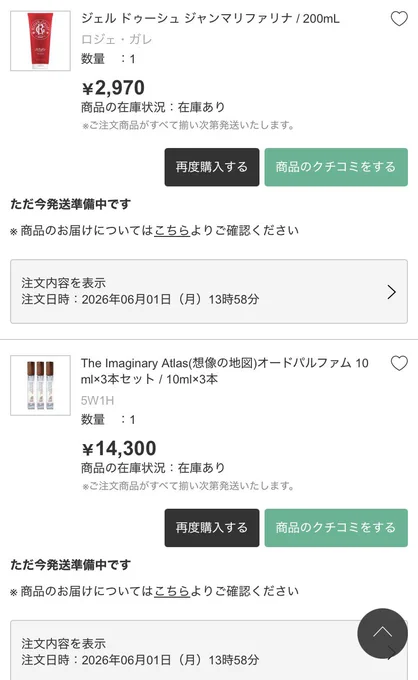Favorite the ジェル ドゥーシュ item via heart icon
Image resolution: width=418 pixels, height=680 pixels.
(399, 19)
